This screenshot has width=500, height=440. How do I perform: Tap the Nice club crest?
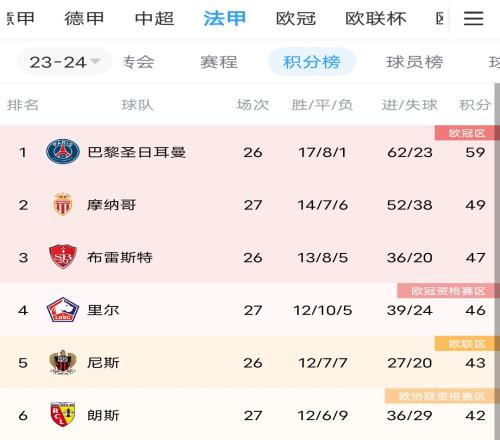[63, 362]
